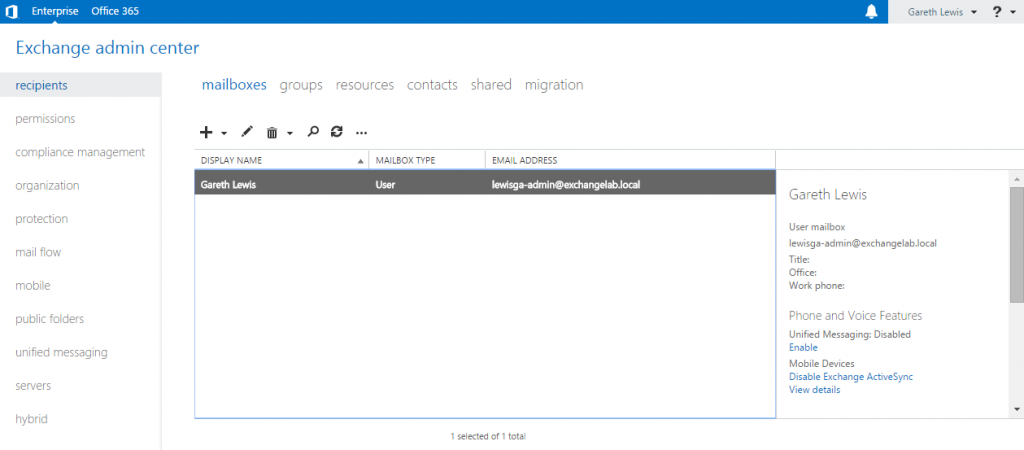
Task: Click Mailbox Type column header
Action: (x=427, y=160)
